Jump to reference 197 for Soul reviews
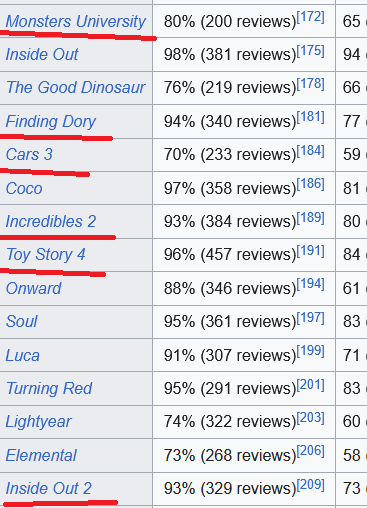The height and width of the screenshot is (508, 367). point(310,317)
